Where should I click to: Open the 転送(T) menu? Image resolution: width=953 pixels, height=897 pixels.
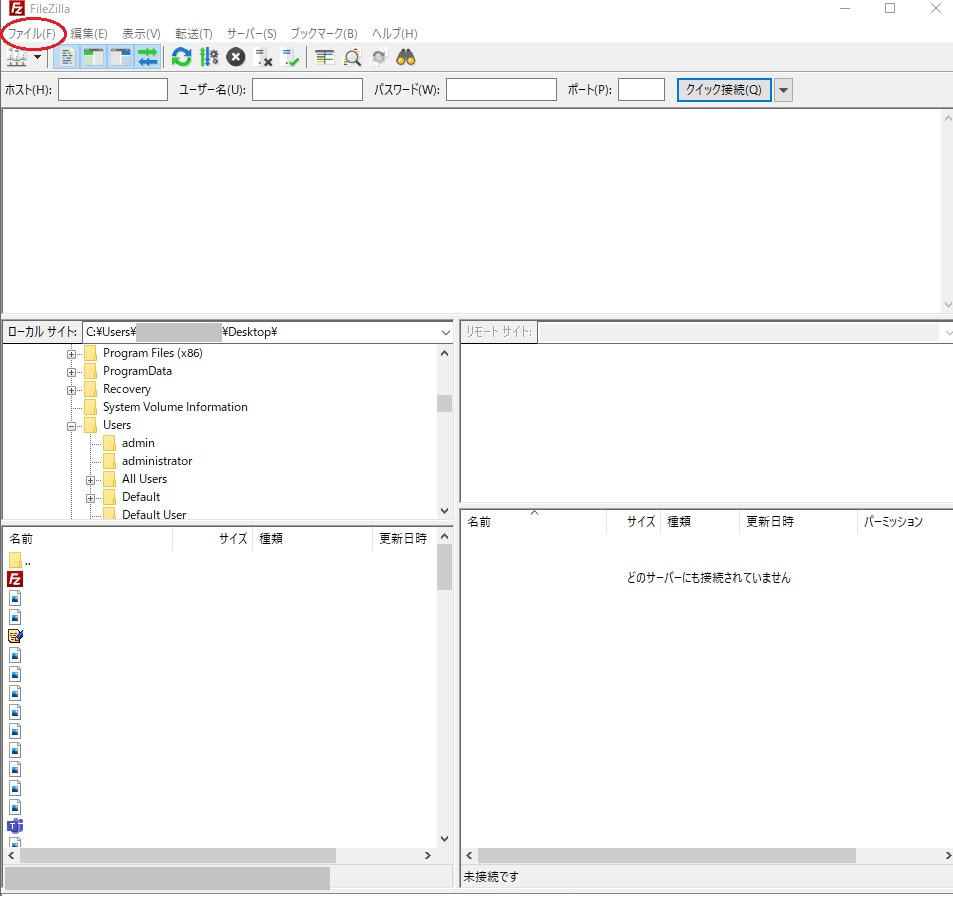pyautogui.click(x=194, y=33)
